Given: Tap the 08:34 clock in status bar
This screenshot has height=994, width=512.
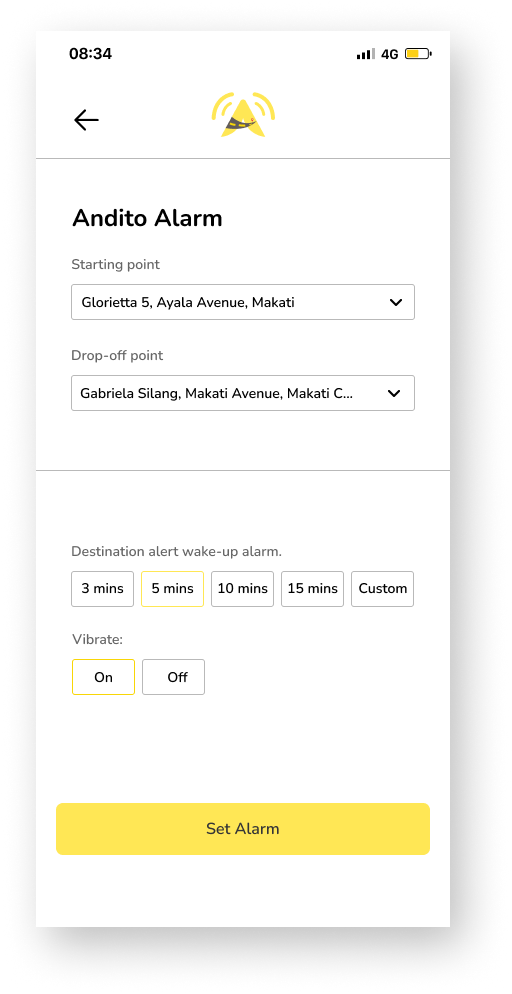Looking at the screenshot, I should click(91, 54).
